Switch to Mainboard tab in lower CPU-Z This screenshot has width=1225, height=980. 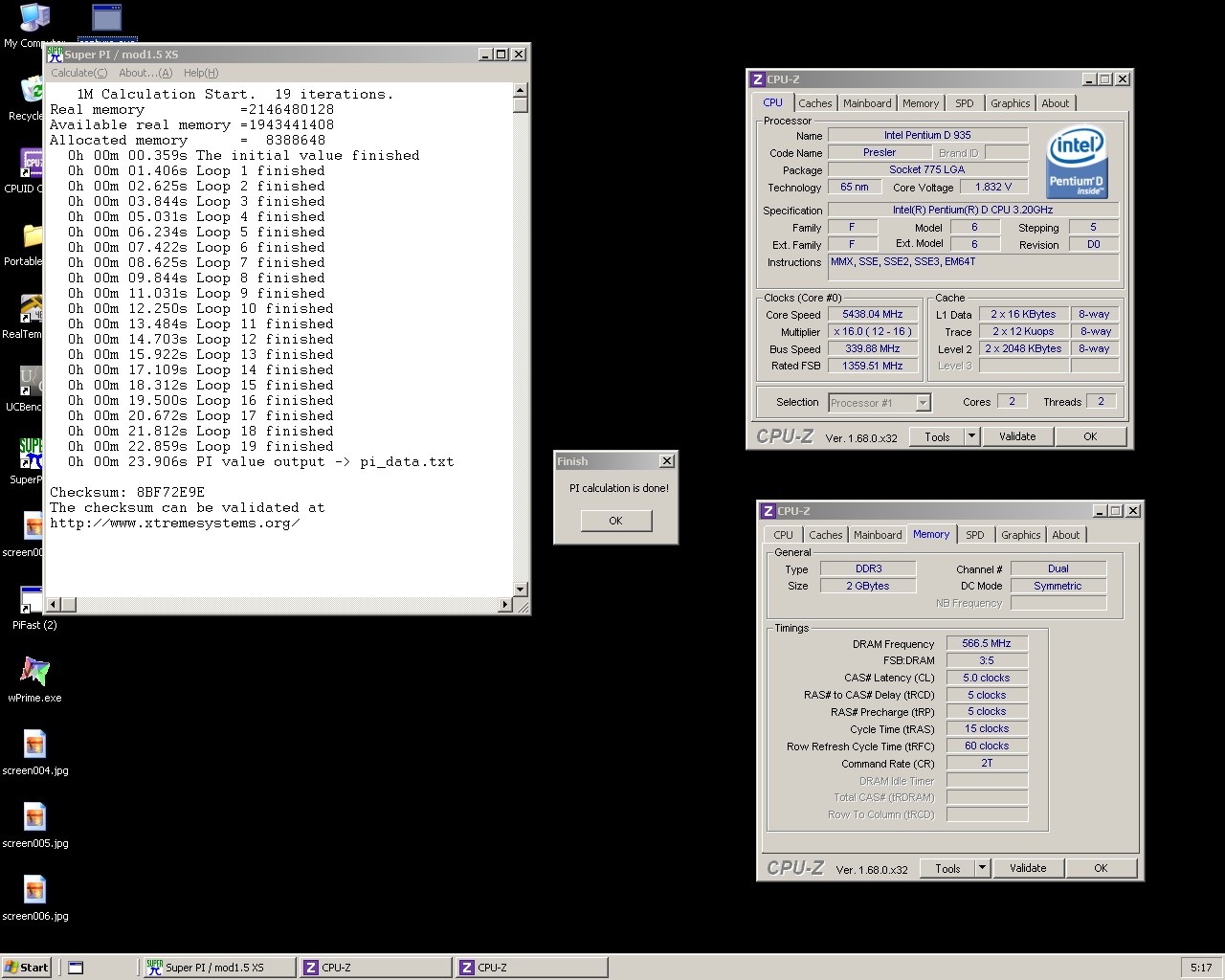point(878,535)
